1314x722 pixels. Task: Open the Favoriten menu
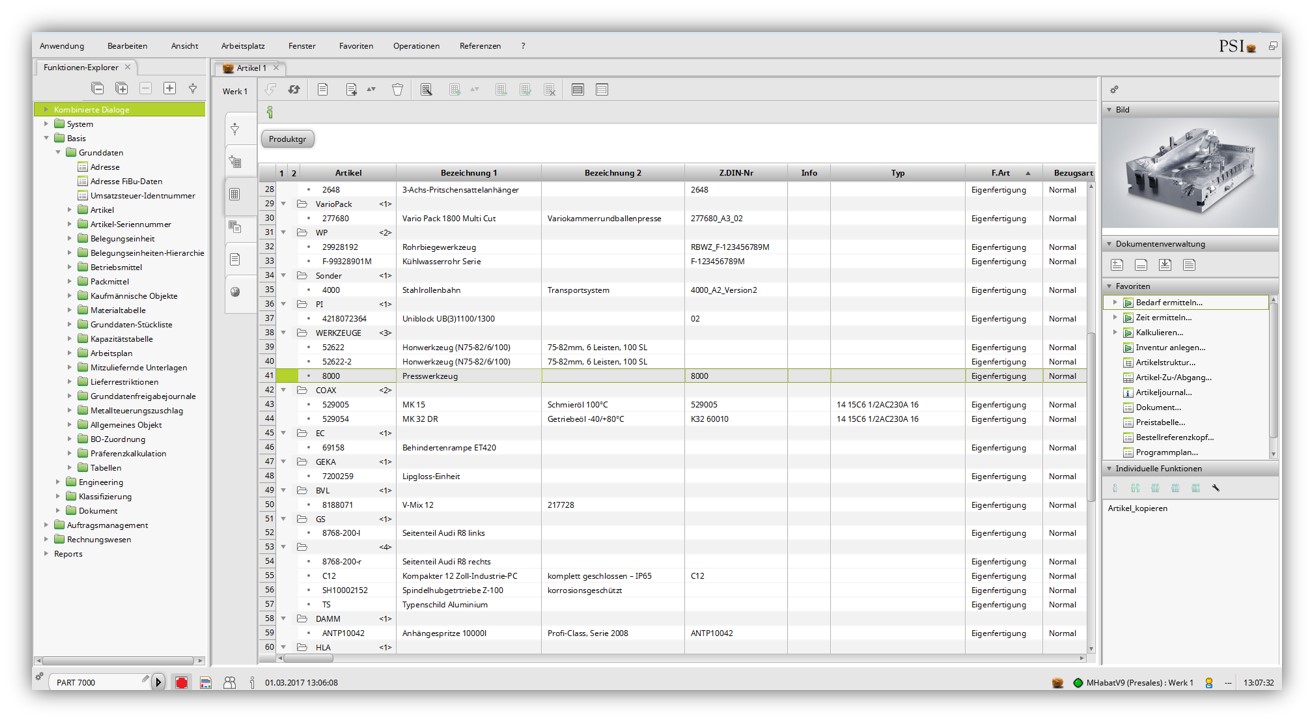356,46
